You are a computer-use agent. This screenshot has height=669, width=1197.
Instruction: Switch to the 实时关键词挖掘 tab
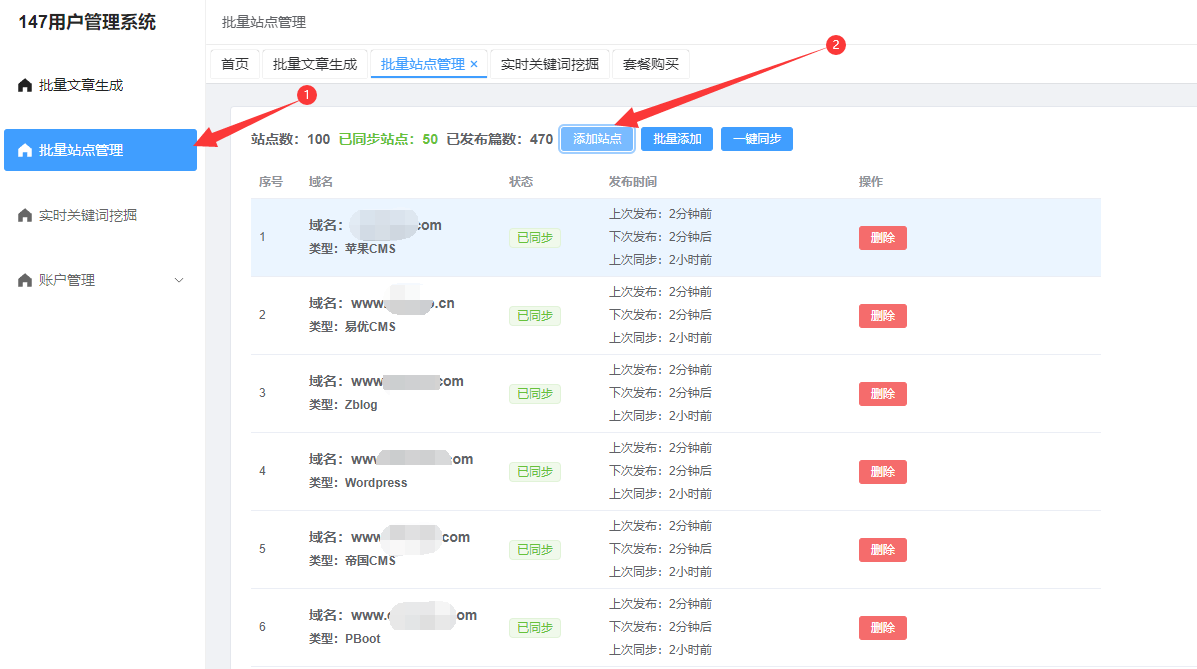pos(550,64)
